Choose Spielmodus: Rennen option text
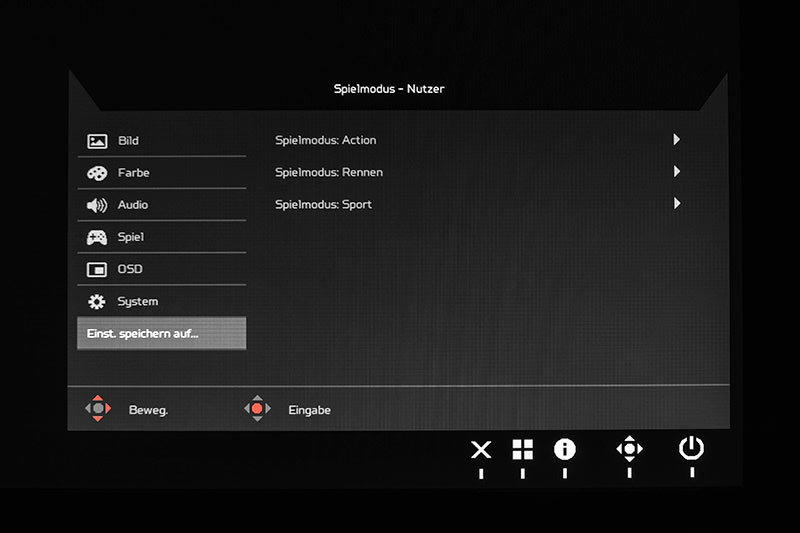Screen dimensions: 800x533 [329, 172]
